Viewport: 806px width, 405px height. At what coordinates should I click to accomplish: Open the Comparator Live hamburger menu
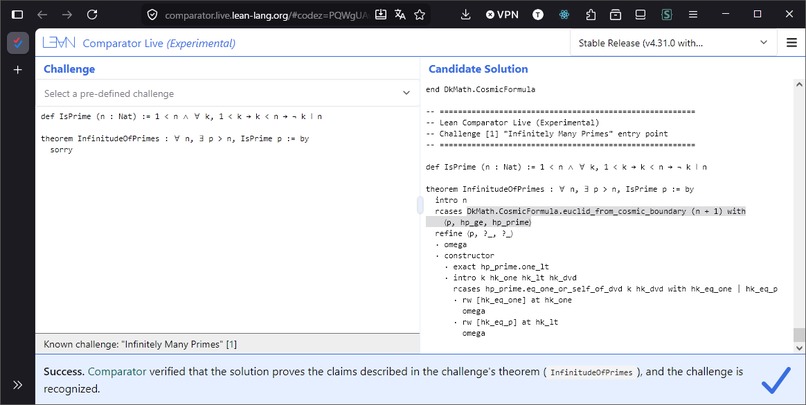792,43
